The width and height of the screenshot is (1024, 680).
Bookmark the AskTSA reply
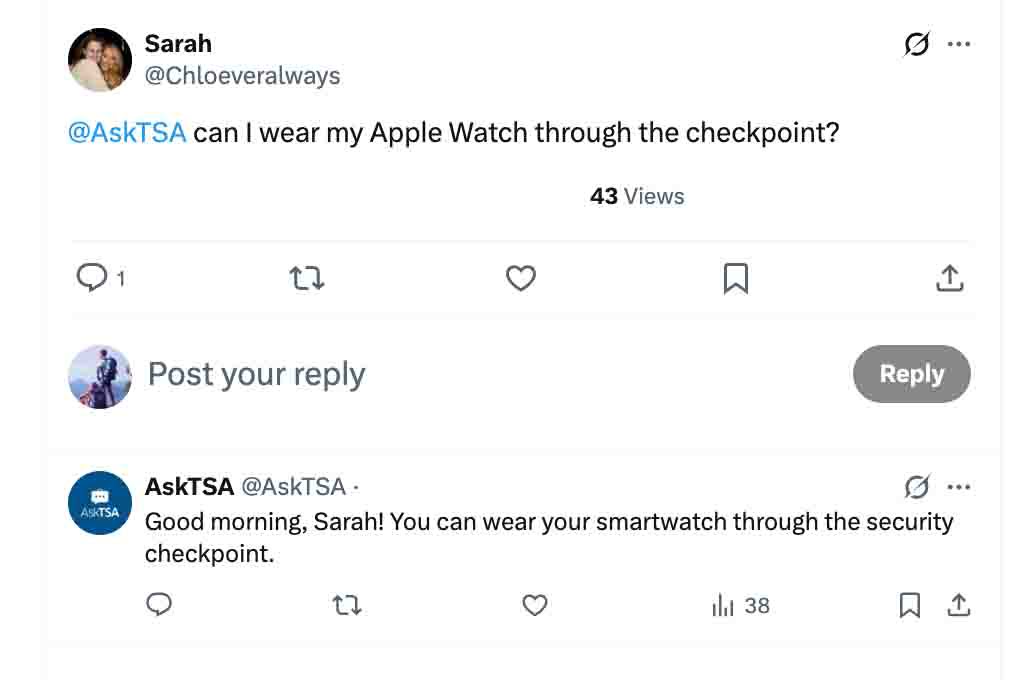pos(909,605)
